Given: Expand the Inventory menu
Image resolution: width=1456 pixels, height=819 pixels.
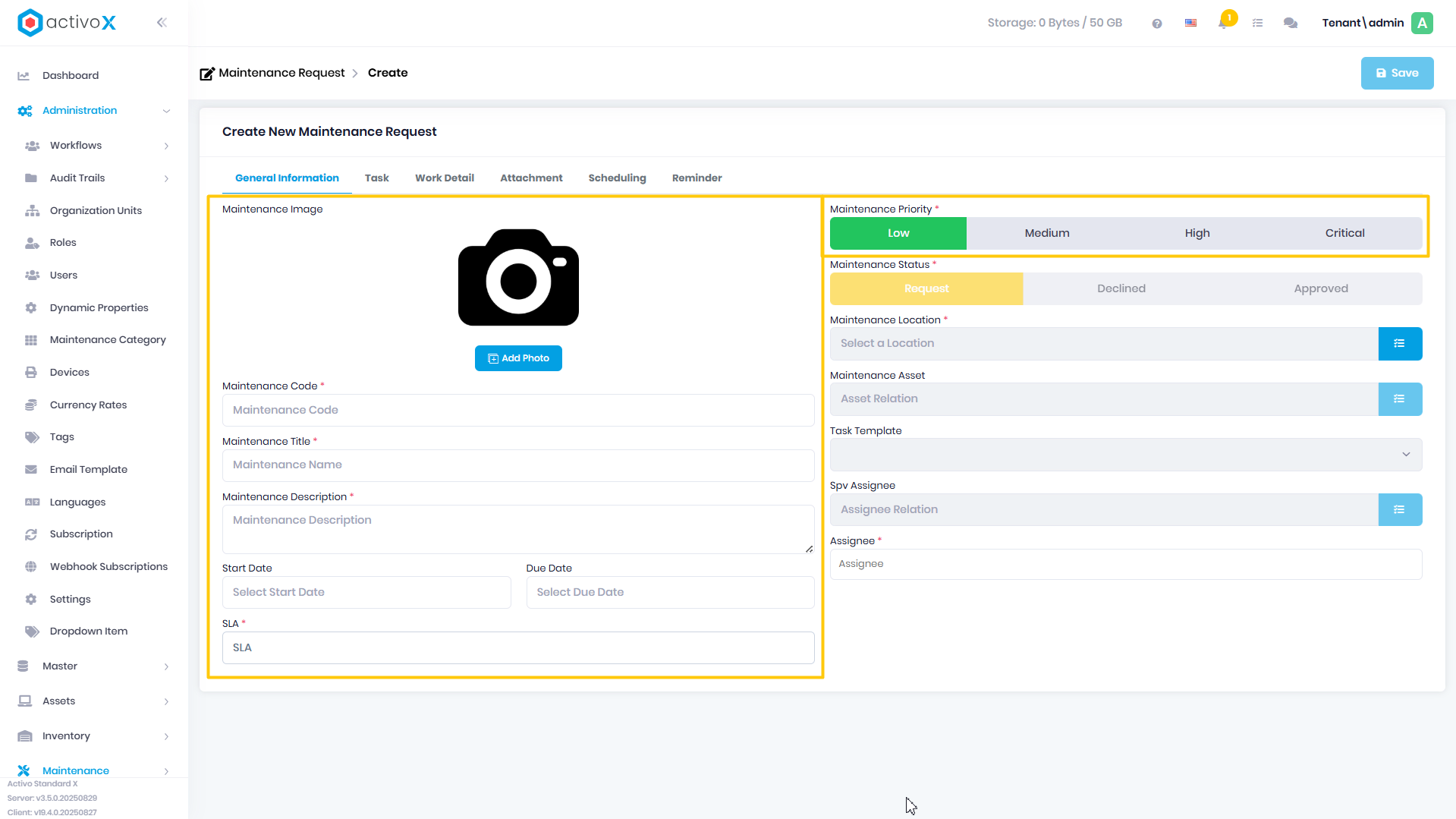Looking at the screenshot, I should tap(166, 736).
